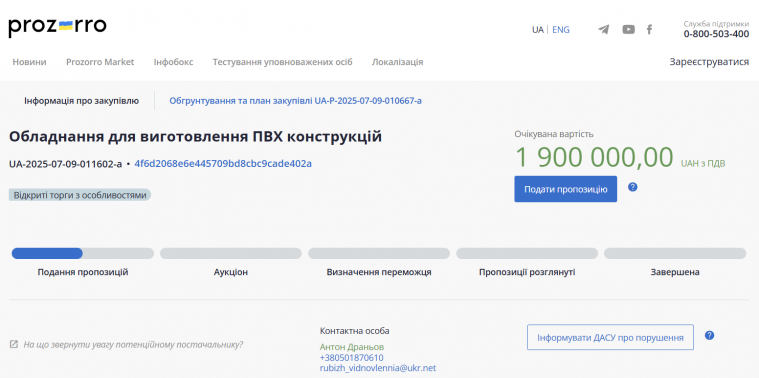Screen dimensions: 759x378
Task: Open Обгрунтування та план закупівлі link
Action: pyautogui.click(x=295, y=101)
